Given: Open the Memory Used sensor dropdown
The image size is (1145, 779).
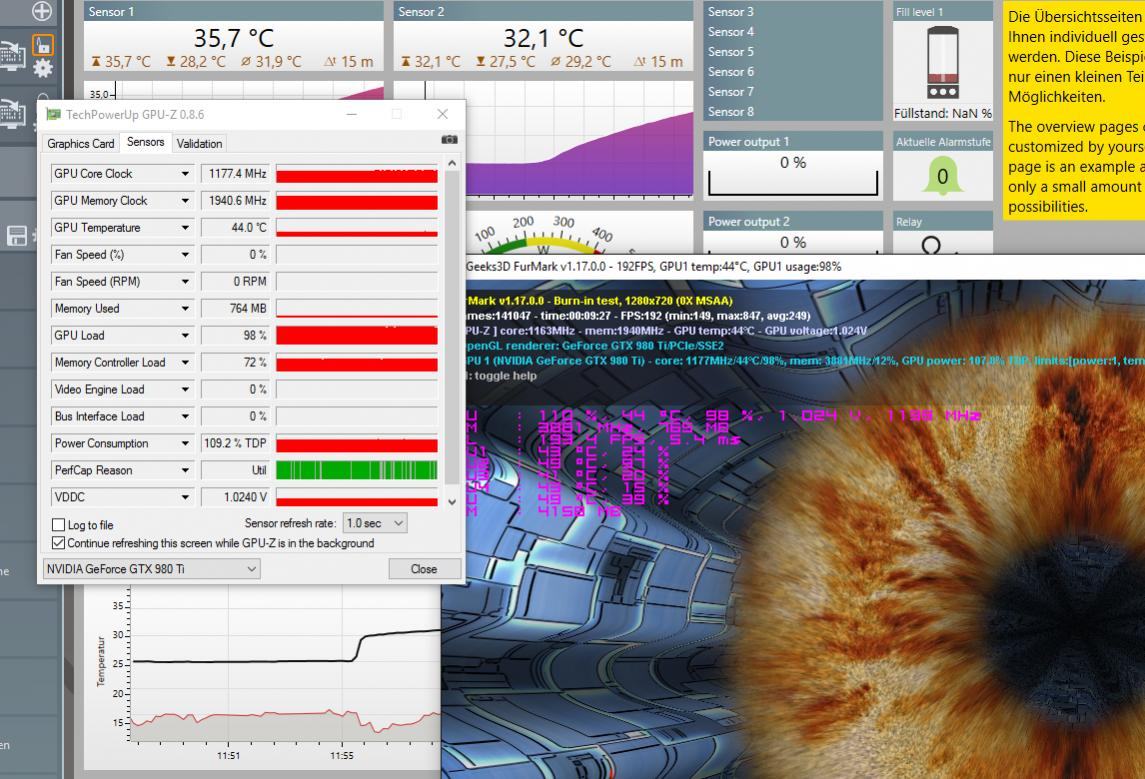Looking at the screenshot, I should [x=185, y=309].
